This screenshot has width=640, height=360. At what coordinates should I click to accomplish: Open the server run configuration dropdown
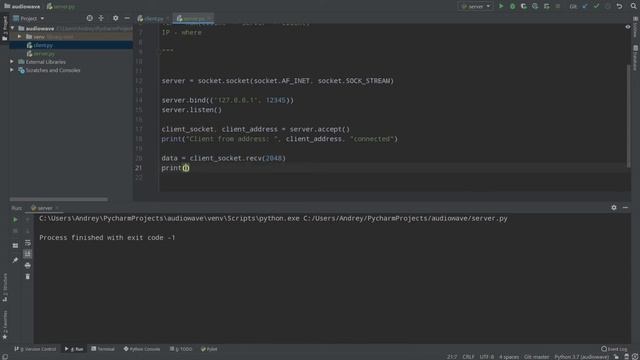(476, 6)
